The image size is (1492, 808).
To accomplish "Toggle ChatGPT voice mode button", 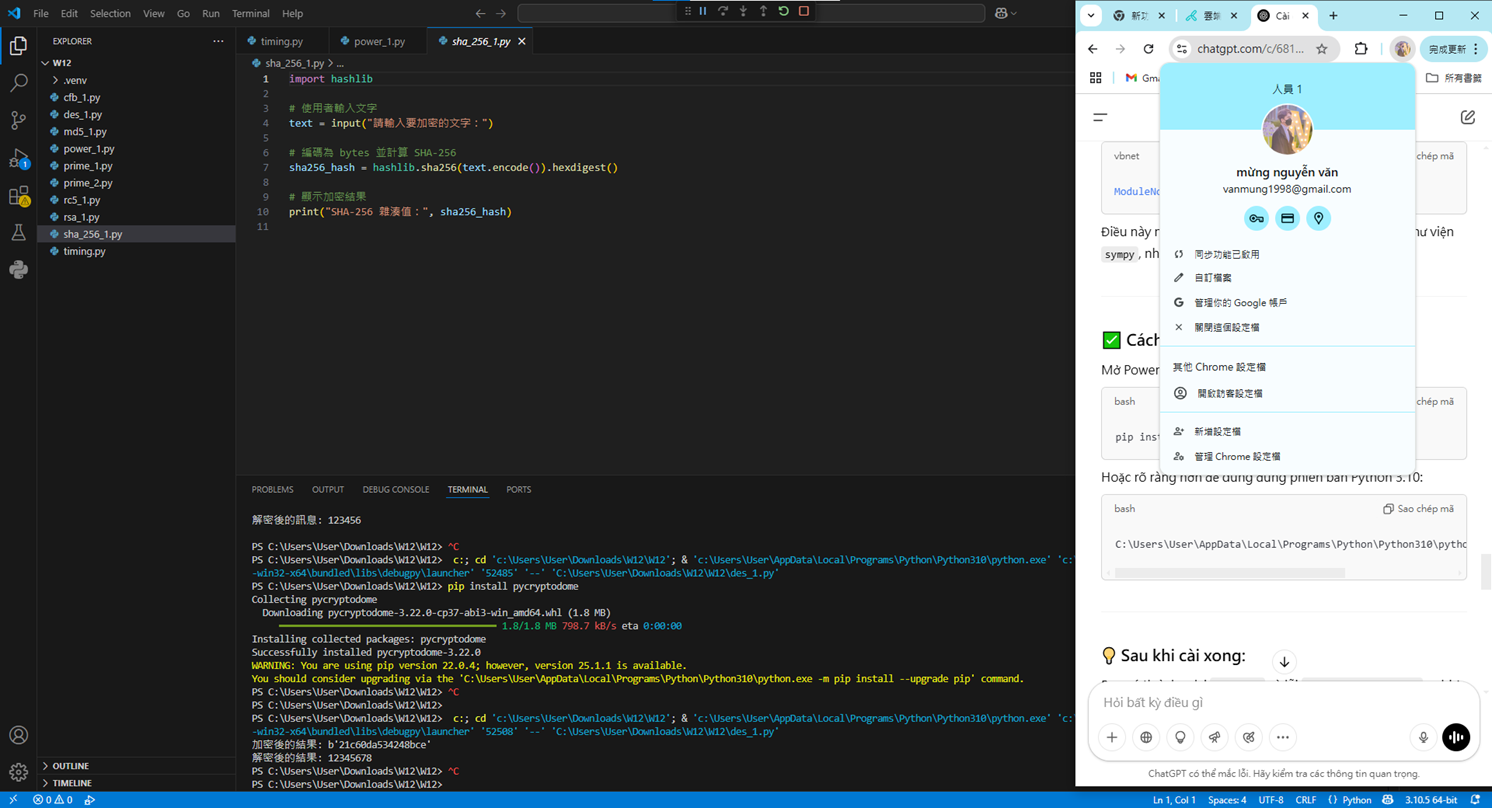I will [1456, 737].
